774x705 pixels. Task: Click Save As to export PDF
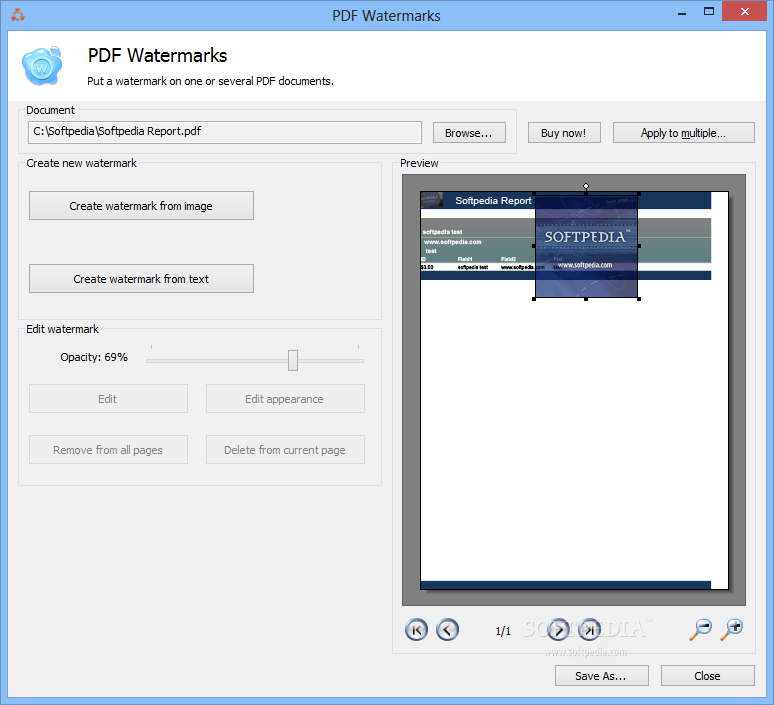(602, 676)
